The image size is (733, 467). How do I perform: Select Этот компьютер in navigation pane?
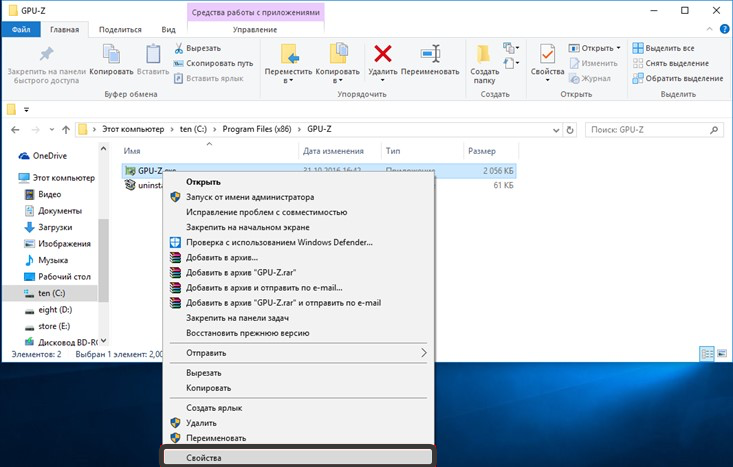(x=56, y=178)
